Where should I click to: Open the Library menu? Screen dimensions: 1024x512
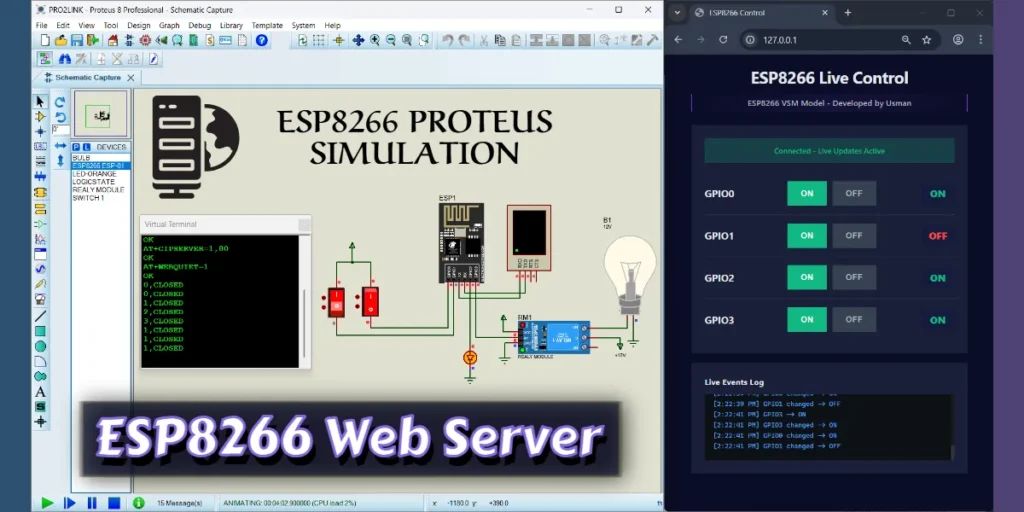tap(231, 25)
